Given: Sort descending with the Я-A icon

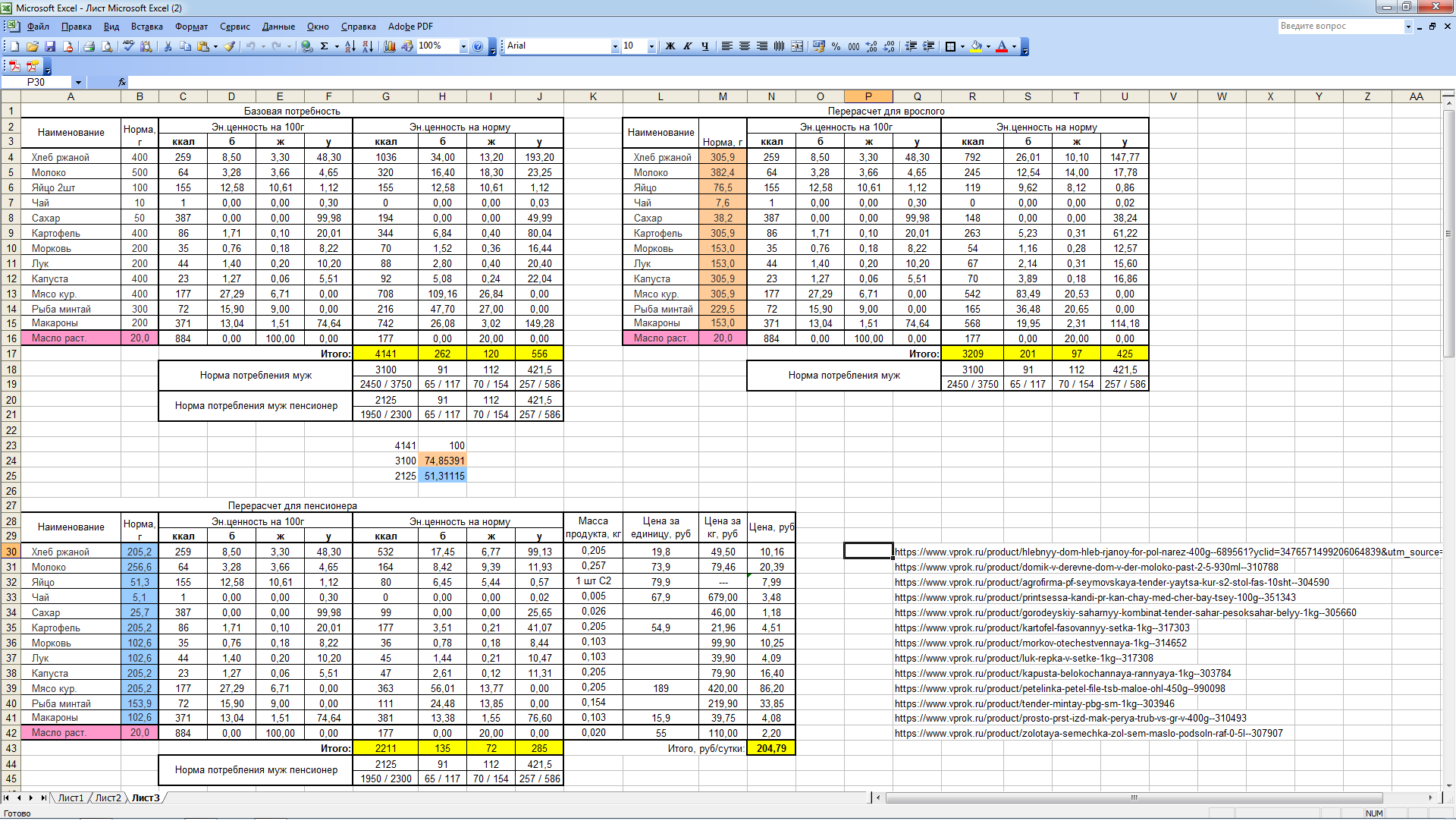Looking at the screenshot, I should pyautogui.click(x=368, y=46).
